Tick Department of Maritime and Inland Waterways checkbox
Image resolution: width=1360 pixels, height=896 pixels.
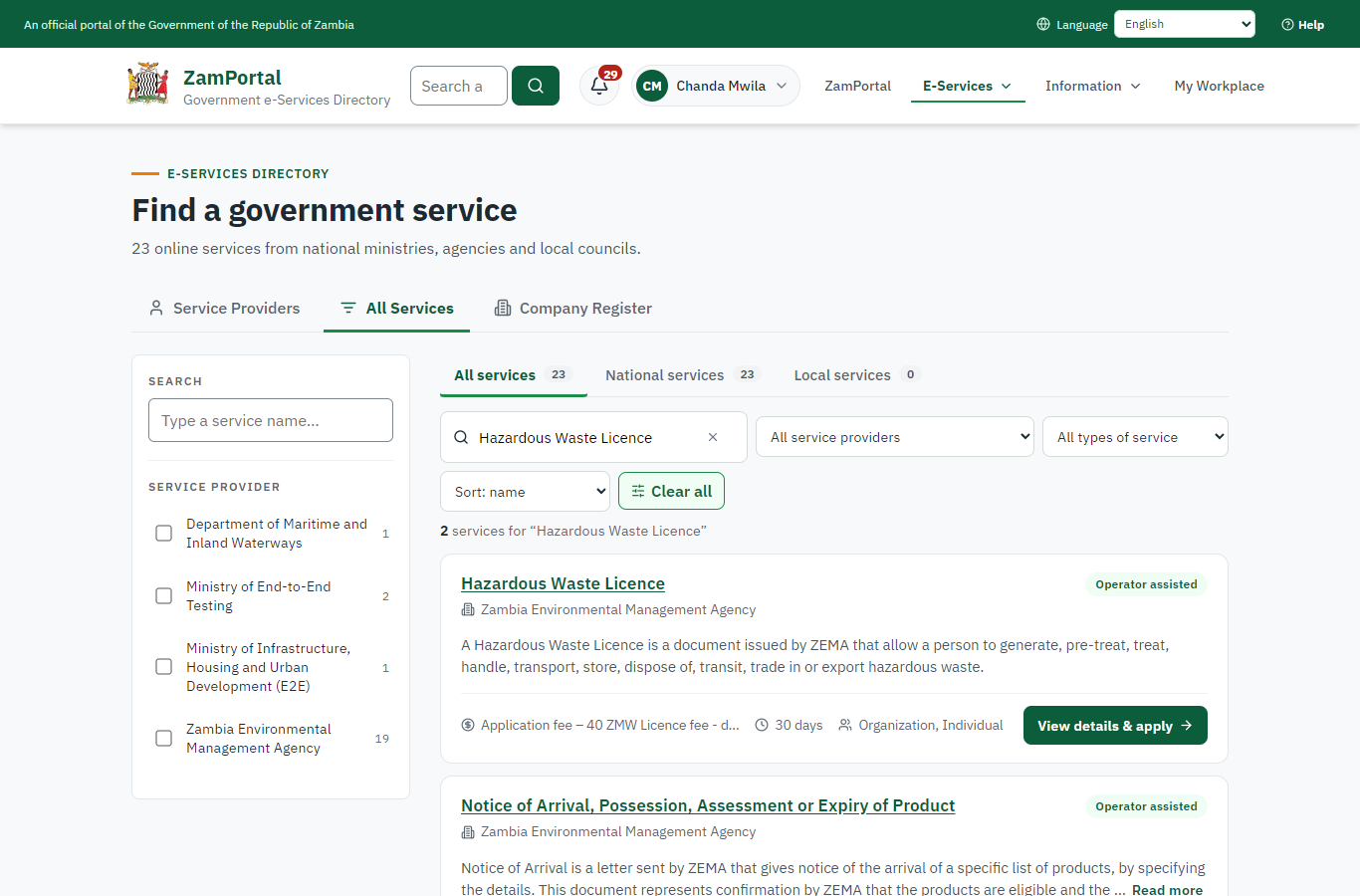(x=164, y=534)
